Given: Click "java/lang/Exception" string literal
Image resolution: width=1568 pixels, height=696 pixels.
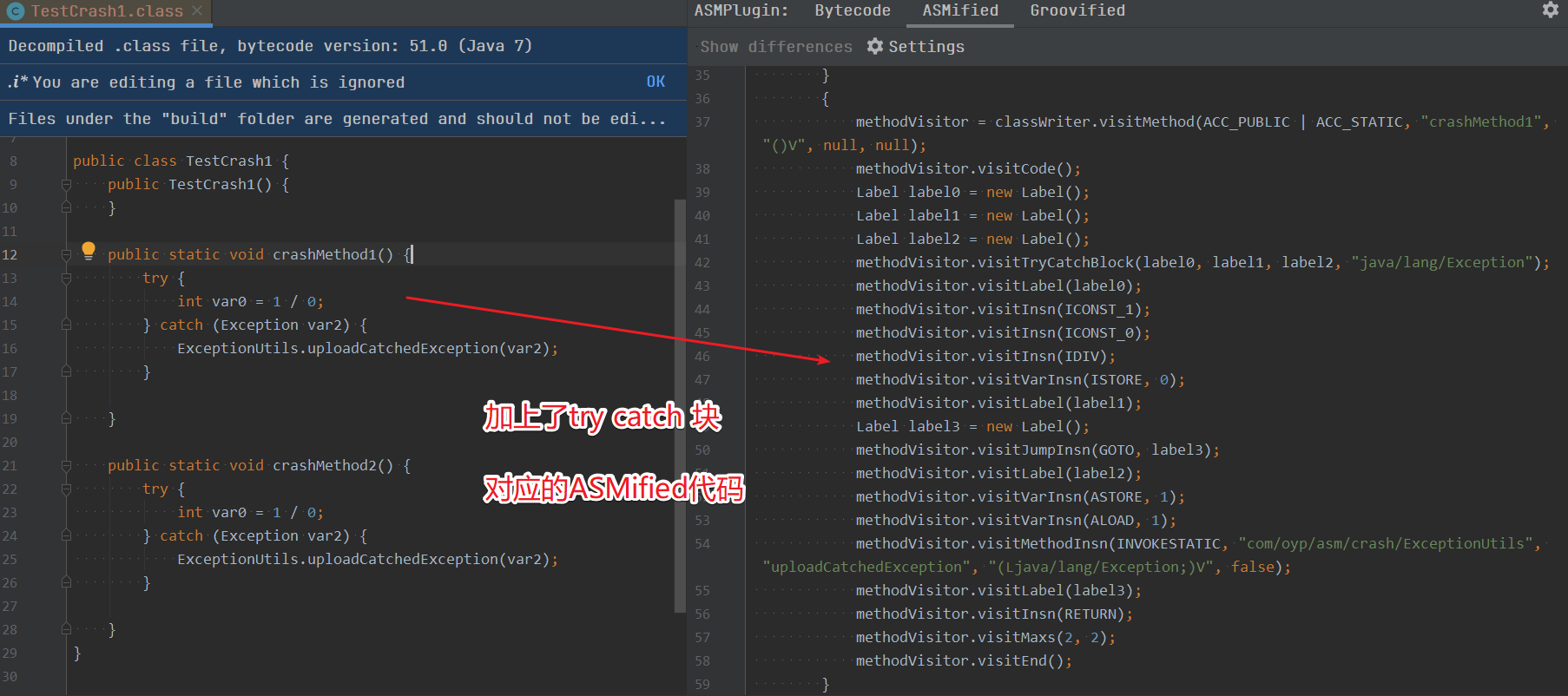Looking at the screenshot, I should coord(1441,262).
